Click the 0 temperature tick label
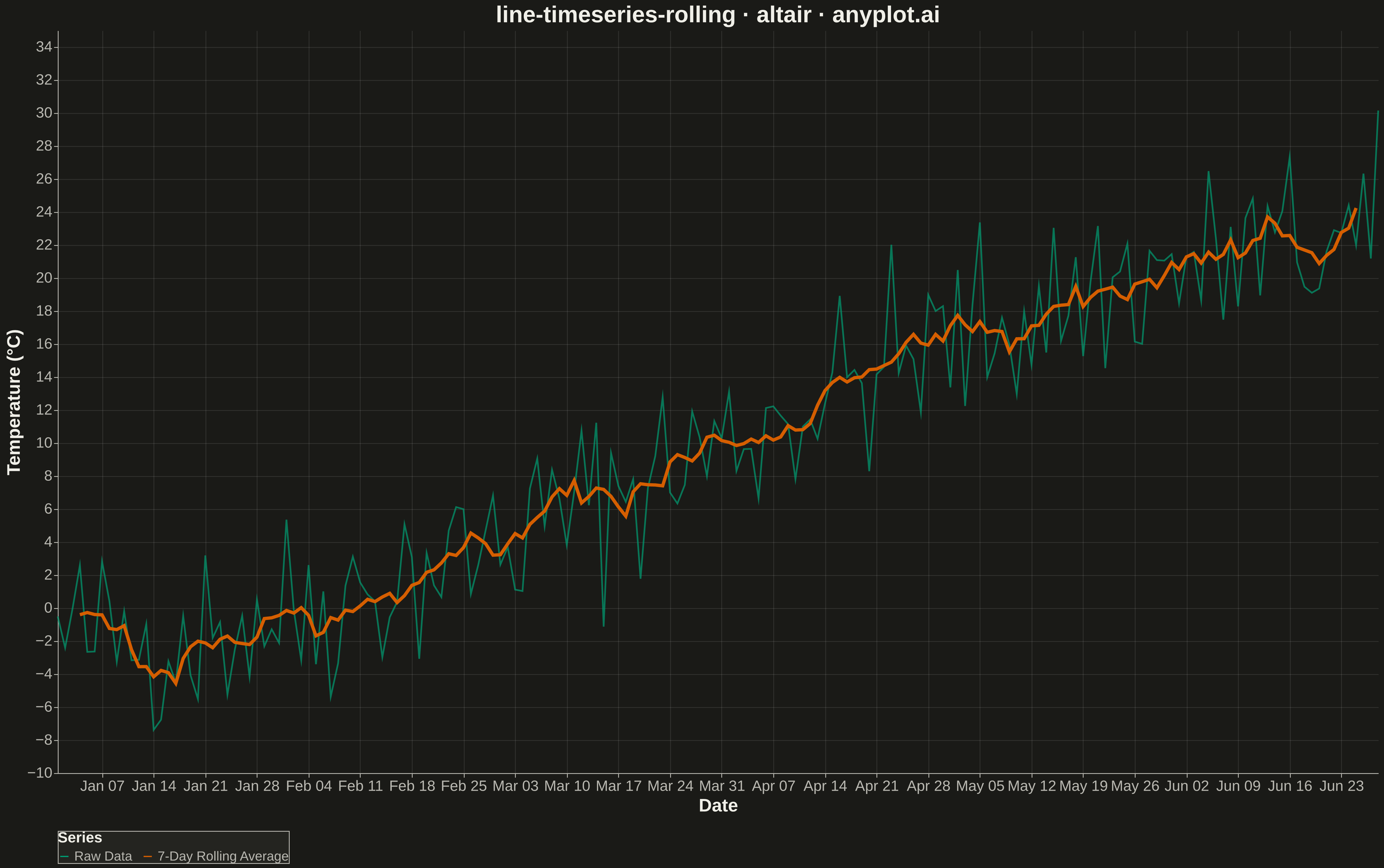 (x=48, y=608)
